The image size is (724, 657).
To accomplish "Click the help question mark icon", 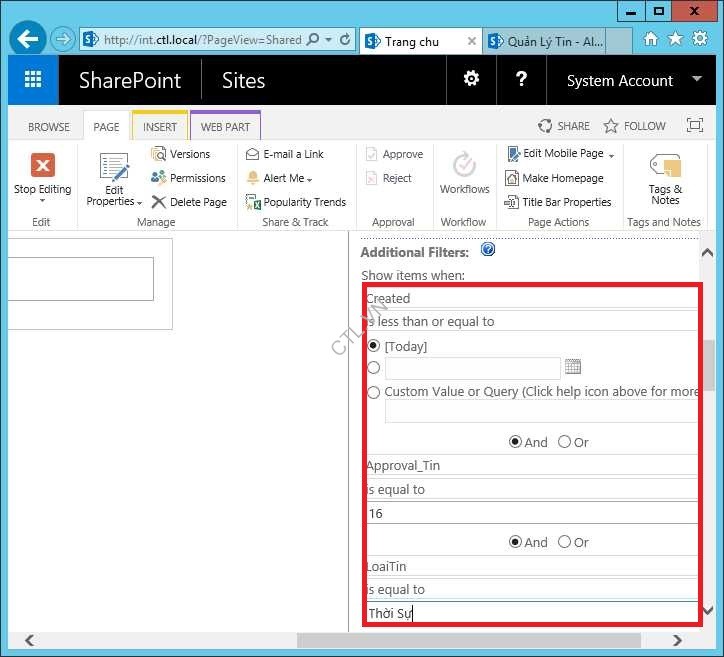I will click(x=521, y=80).
